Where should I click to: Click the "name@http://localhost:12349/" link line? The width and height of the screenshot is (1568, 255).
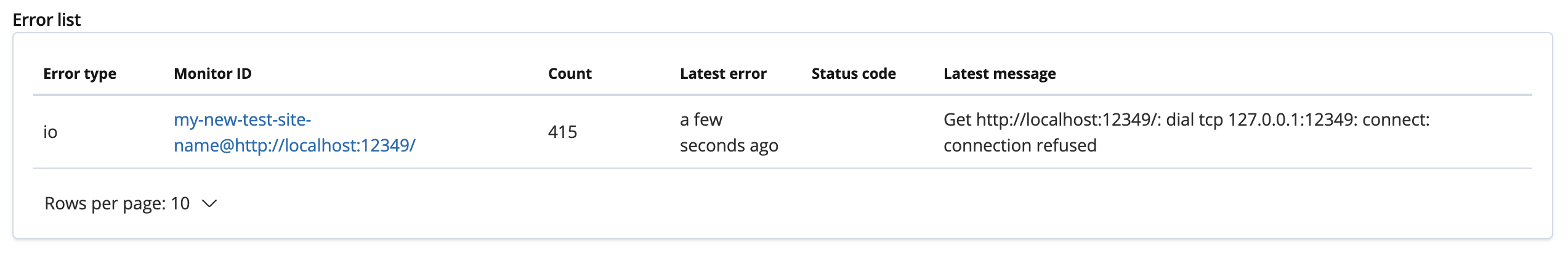point(294,145)
